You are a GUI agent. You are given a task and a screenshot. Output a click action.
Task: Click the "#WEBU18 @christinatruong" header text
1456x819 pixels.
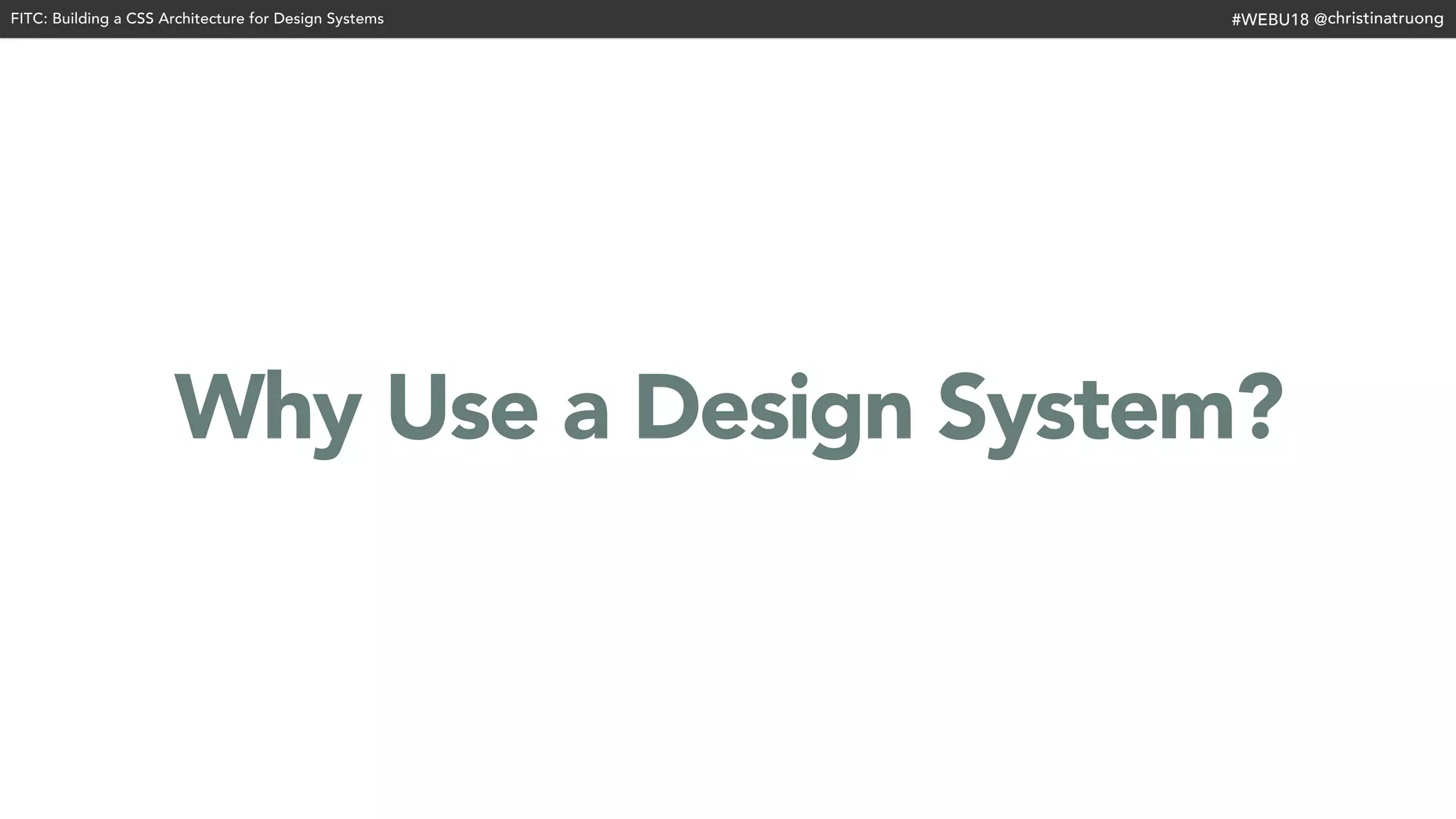coord(1337,19)
